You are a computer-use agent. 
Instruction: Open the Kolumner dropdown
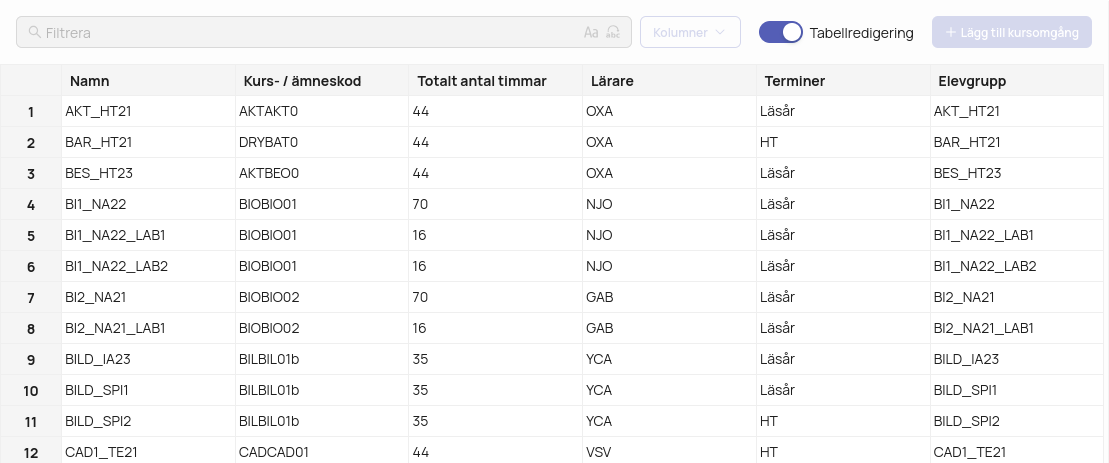[x=690, y=33]
